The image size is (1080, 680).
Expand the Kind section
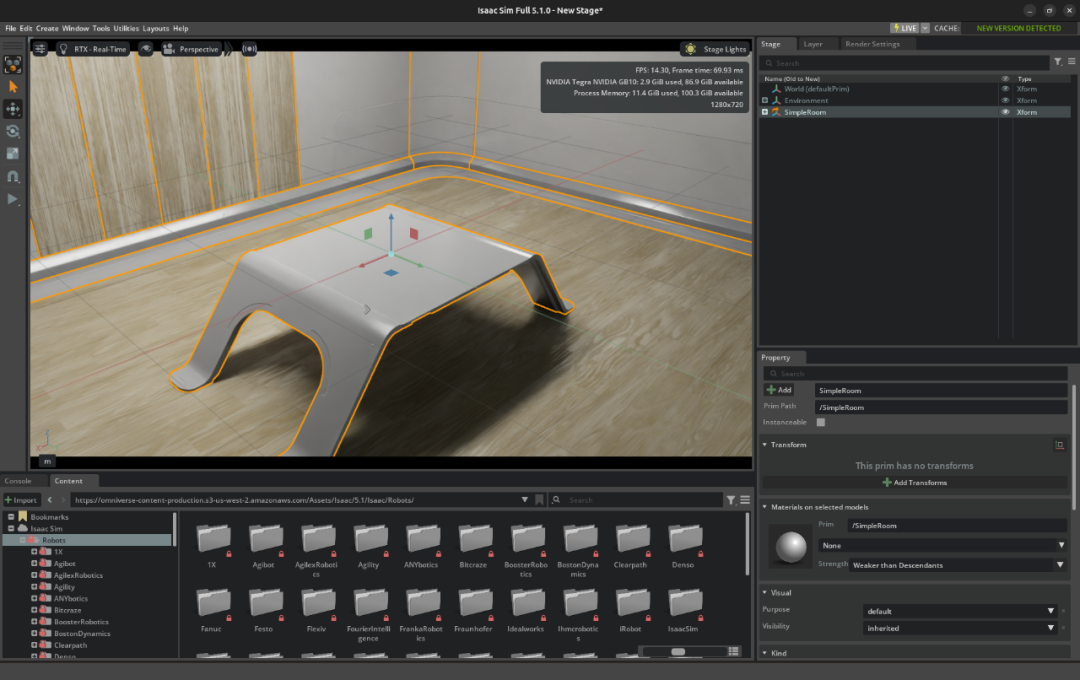[765, 653]
